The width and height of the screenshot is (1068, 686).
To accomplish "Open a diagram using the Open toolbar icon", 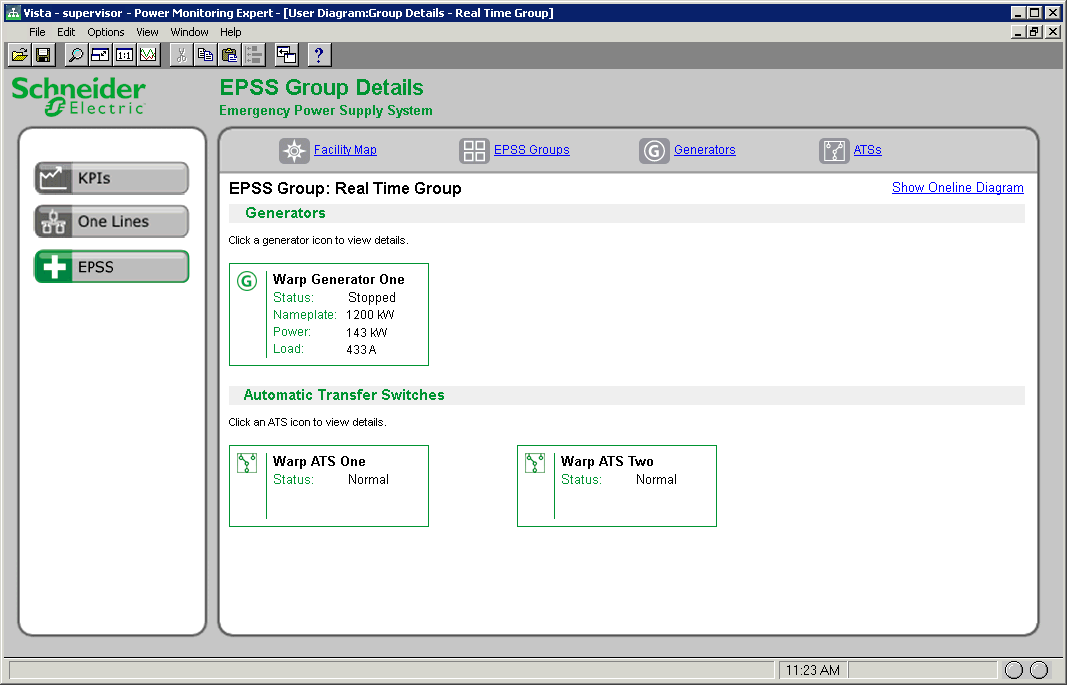I will pyautogui.click(x=18, y=54).
